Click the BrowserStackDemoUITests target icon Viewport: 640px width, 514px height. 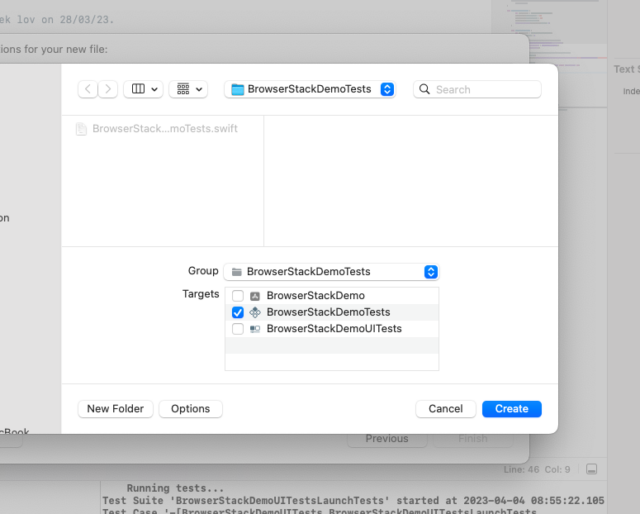pyautogui.click(x=255, y=329)
